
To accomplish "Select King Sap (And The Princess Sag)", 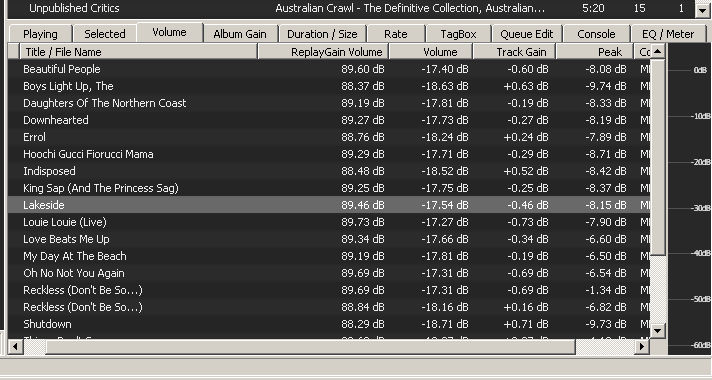I will [x=329, y=188].
